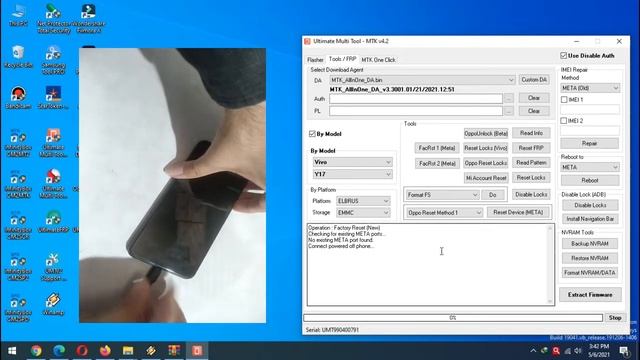Open the notification center icon
This screenshot has height=360, width=640.
tap(624, 351)
